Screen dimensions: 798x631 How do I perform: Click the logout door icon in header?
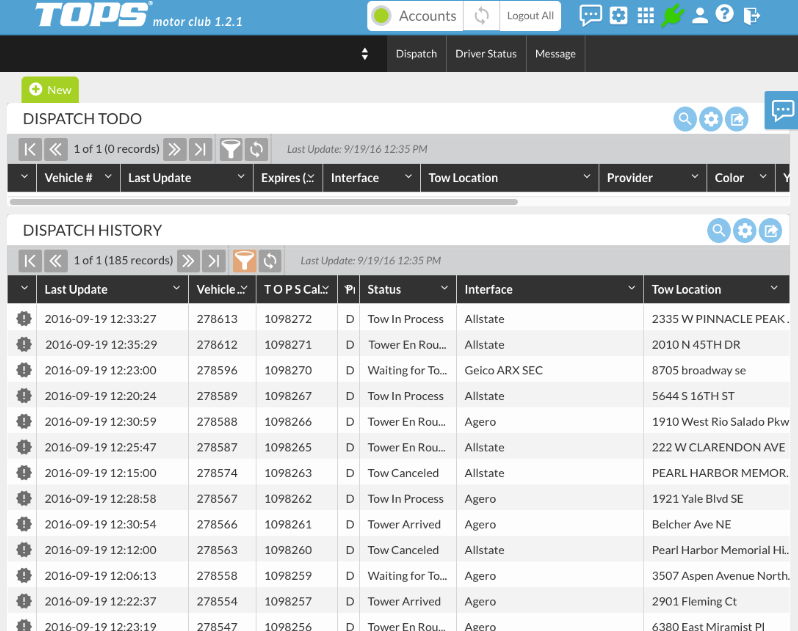752,15
